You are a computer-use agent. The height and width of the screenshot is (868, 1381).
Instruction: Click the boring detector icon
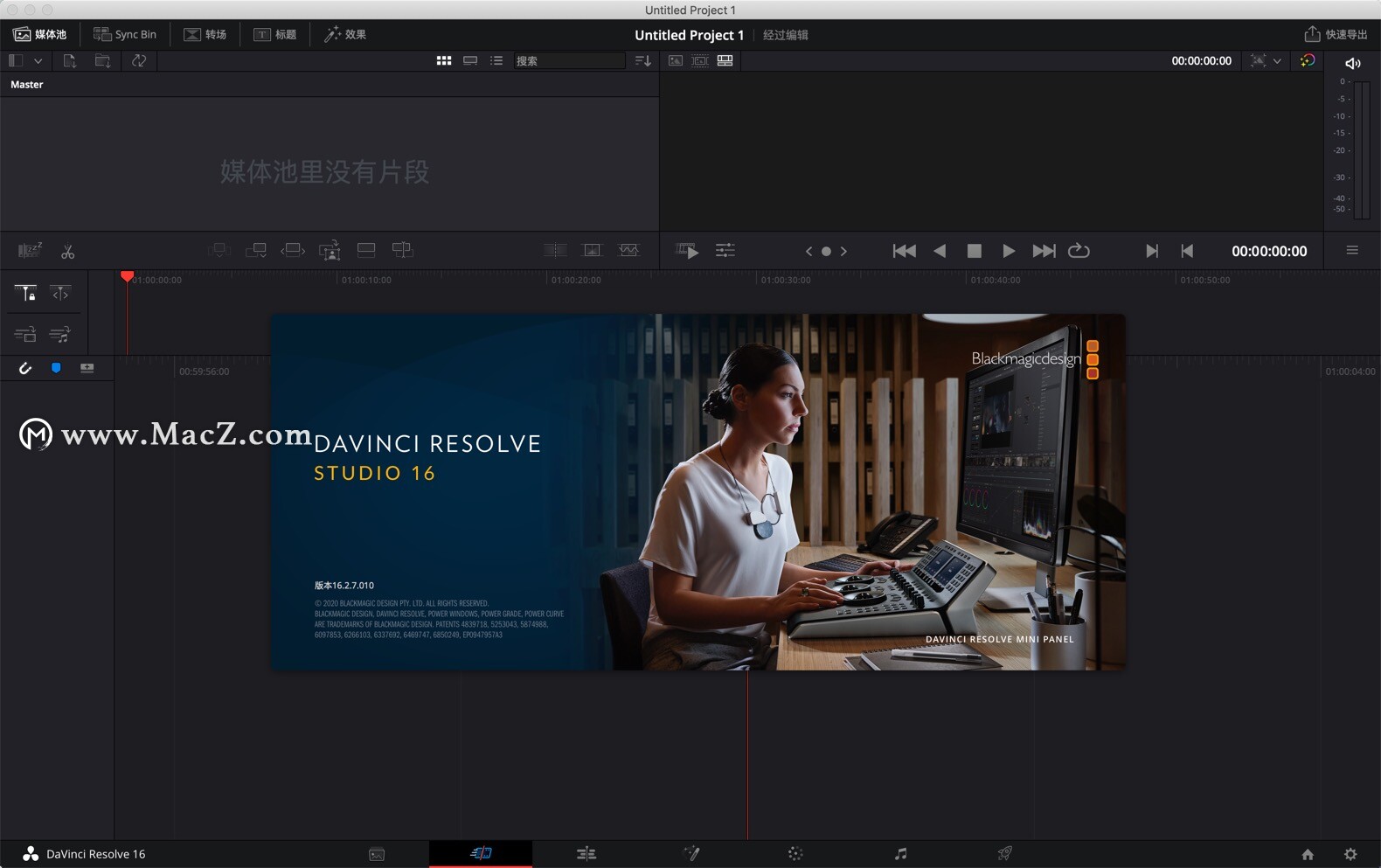coord(30,251)
